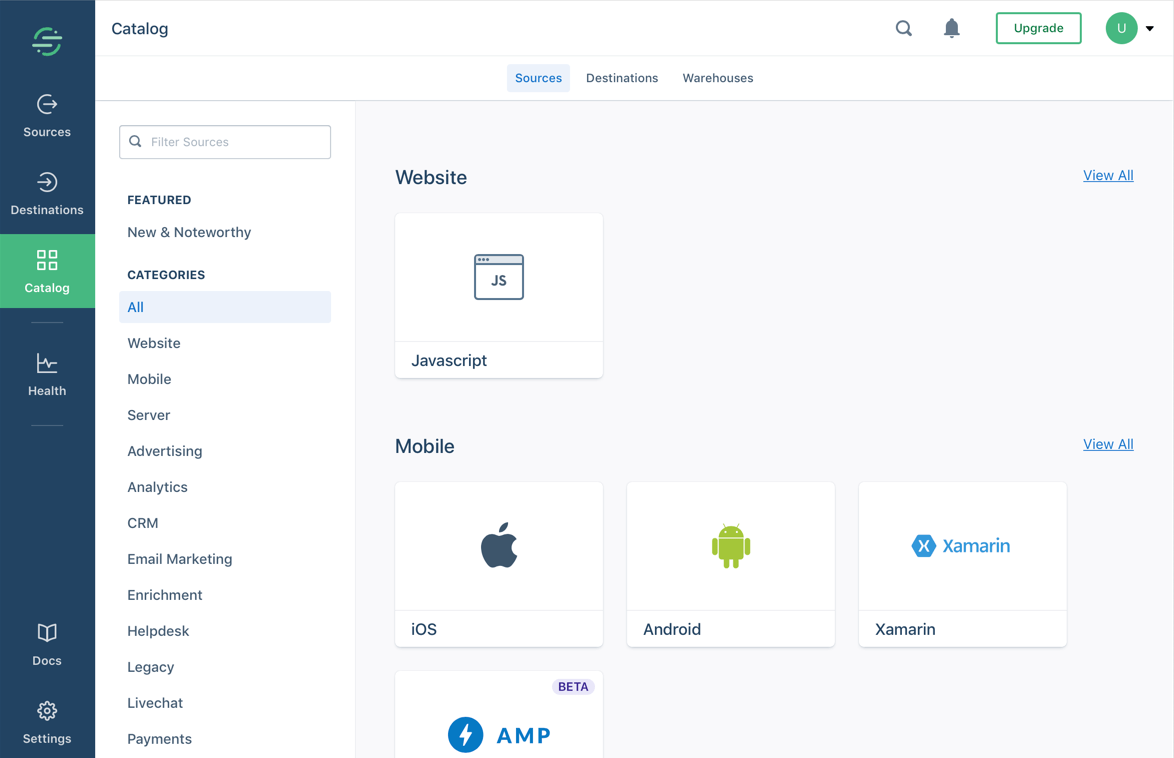Screen dimensions: 1174x758
Task: Open the user avatar dropdown menu
Action: coord(1121,28)
